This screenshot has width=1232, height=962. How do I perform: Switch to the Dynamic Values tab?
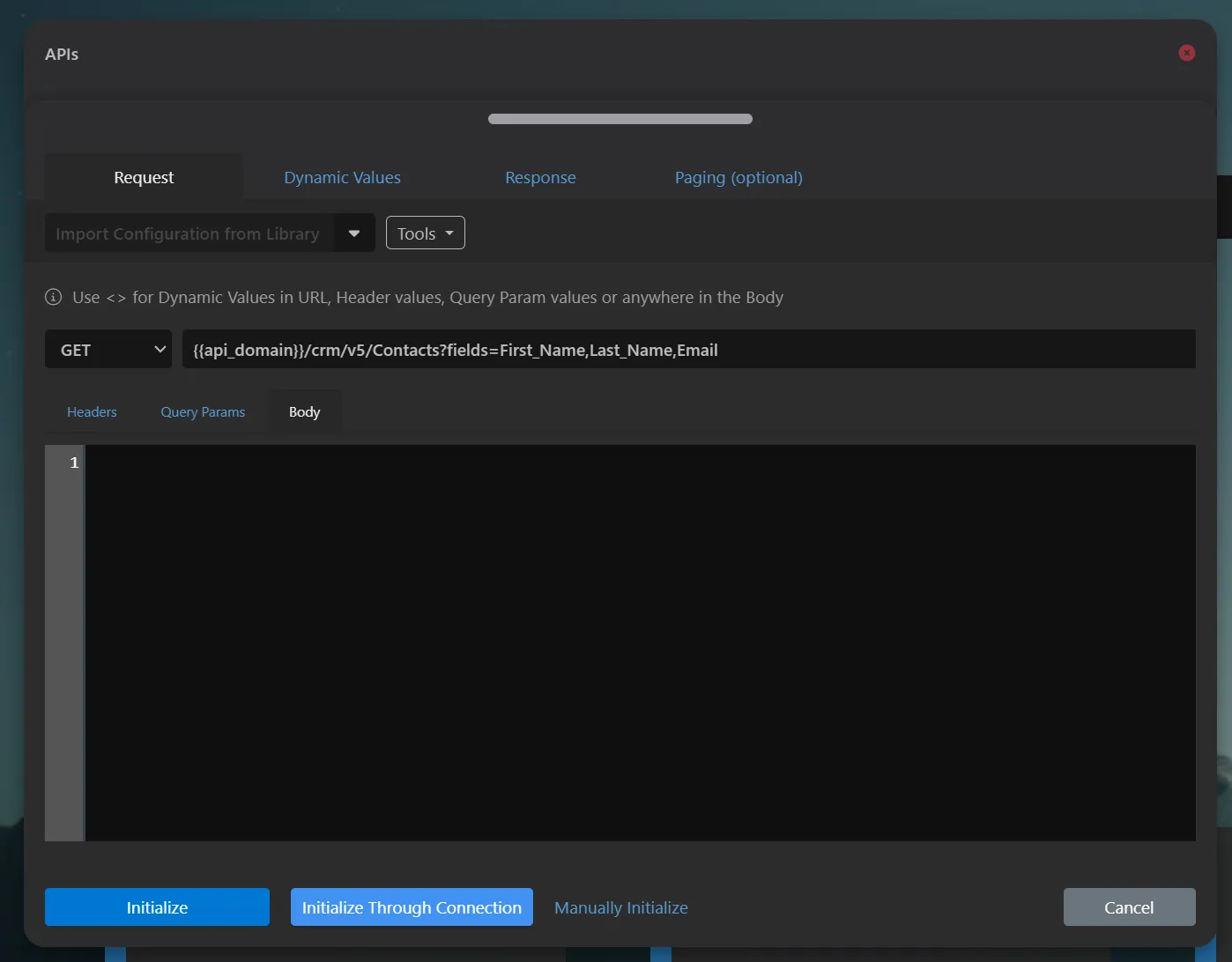pyautogui.click(x=342, y=177)
